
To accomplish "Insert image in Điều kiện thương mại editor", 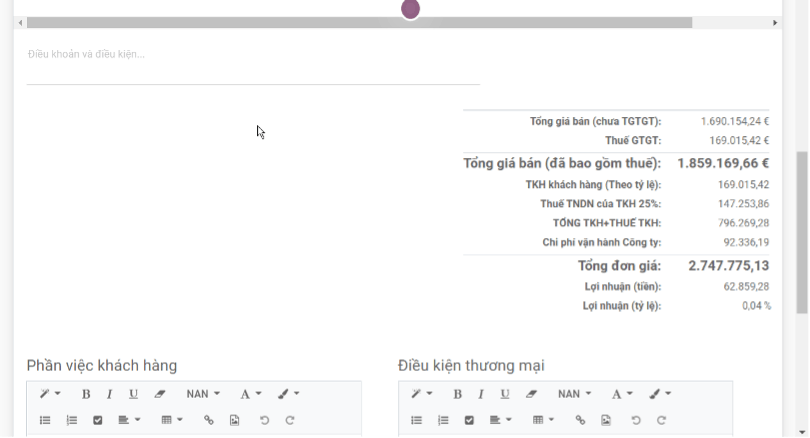I will [x=606, y=420].
